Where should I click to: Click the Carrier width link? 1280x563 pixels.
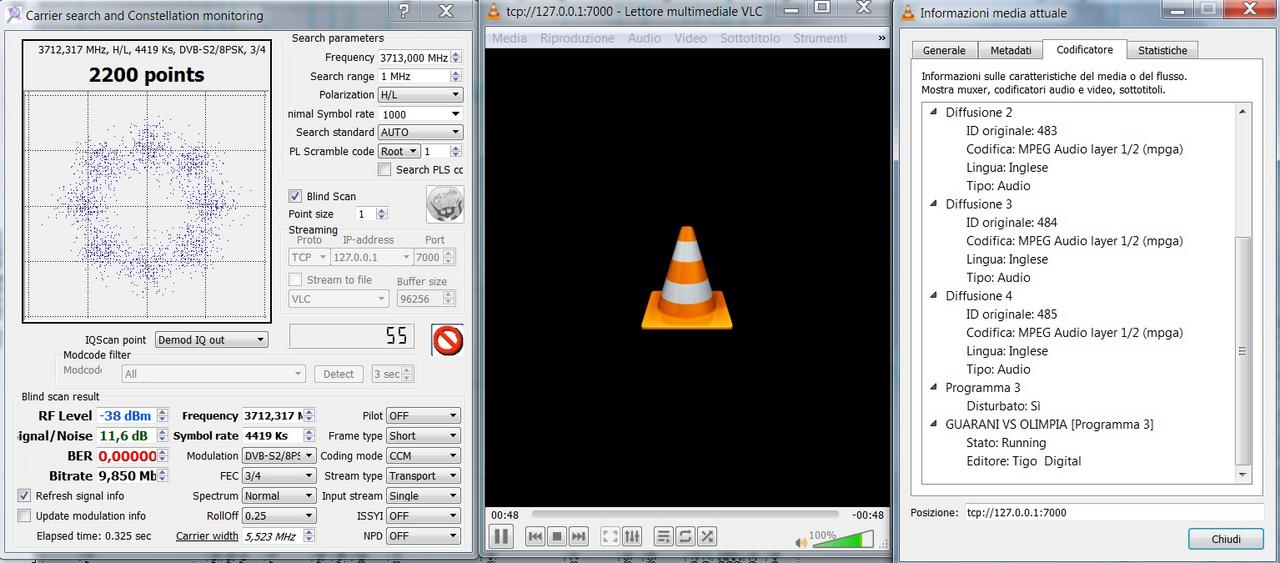click(x=207, y=536)
